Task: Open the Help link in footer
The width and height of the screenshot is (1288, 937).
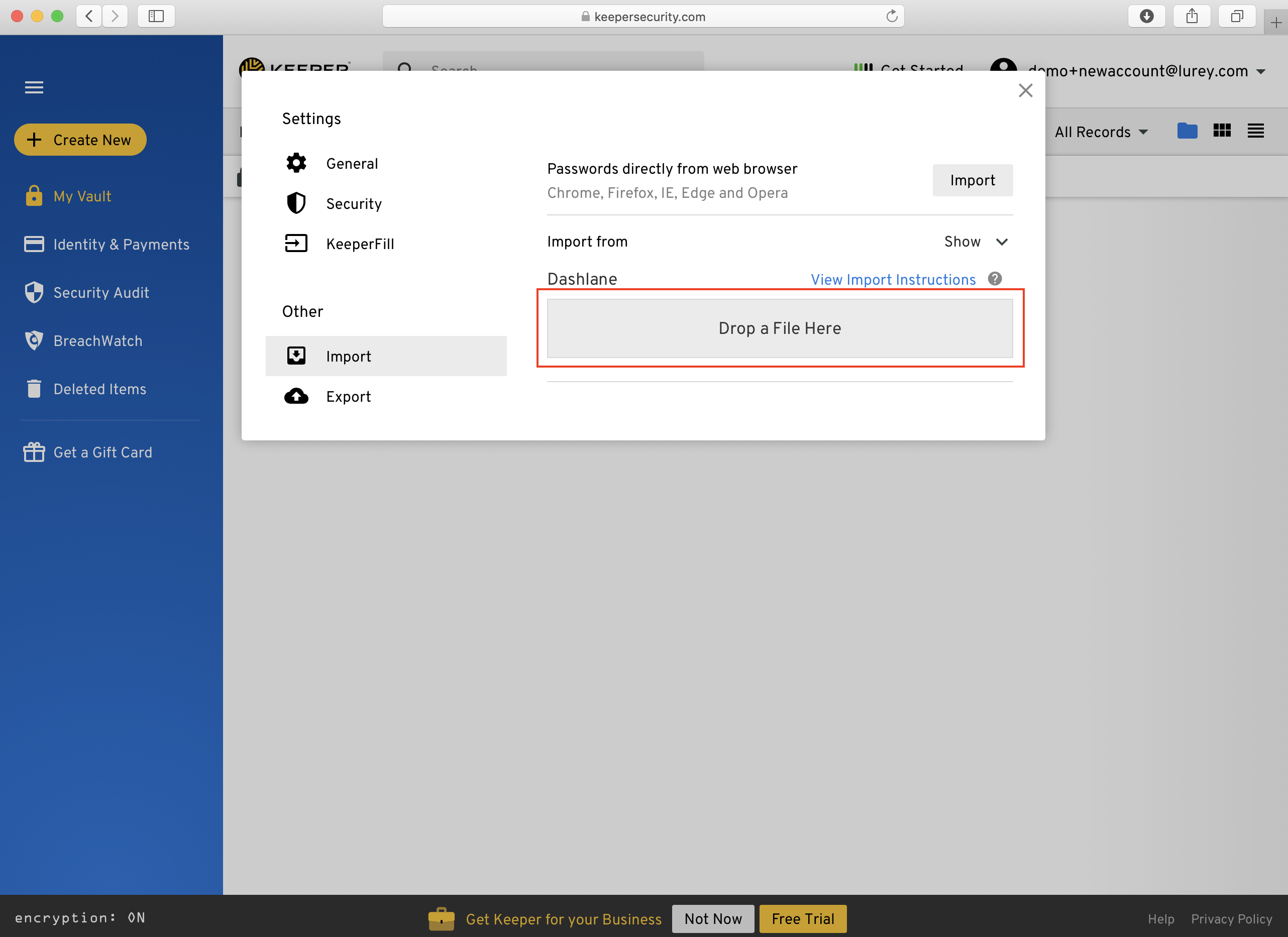Action: pyautogui.click(x=1161, y=919)
